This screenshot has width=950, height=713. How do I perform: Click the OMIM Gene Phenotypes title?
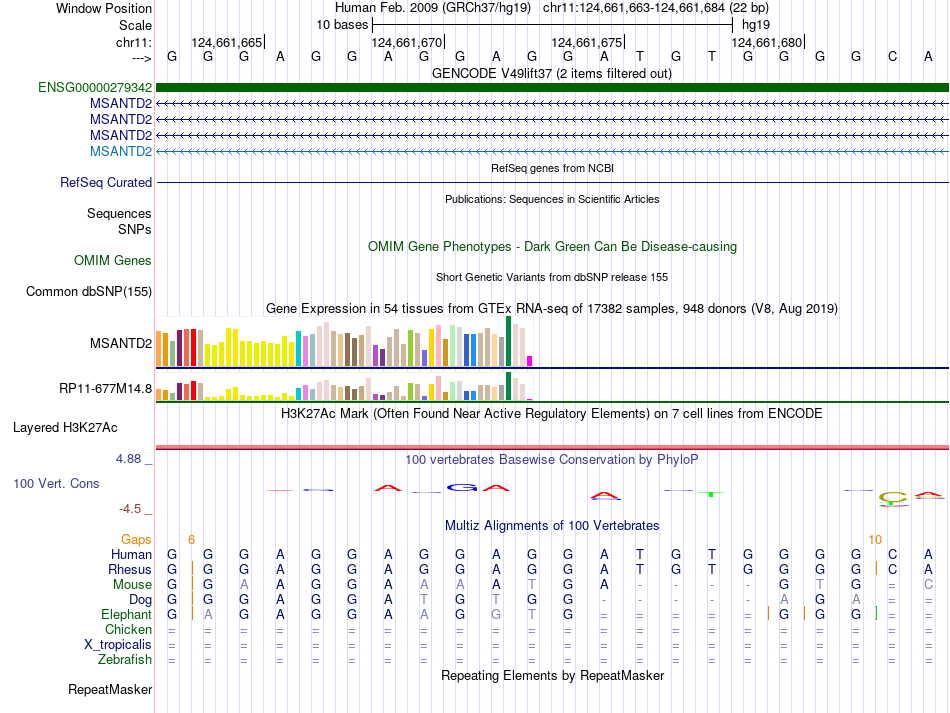pyautogui.click(x=552, y=247)
